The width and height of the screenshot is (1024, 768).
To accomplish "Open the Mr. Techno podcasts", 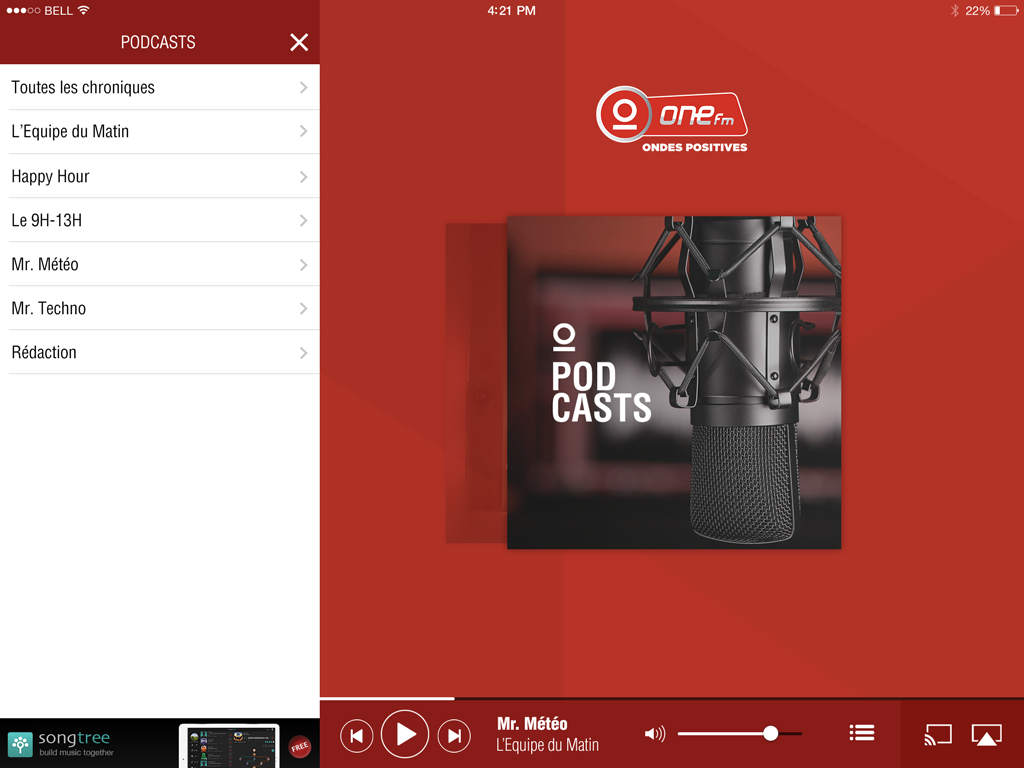I will 160,308.
